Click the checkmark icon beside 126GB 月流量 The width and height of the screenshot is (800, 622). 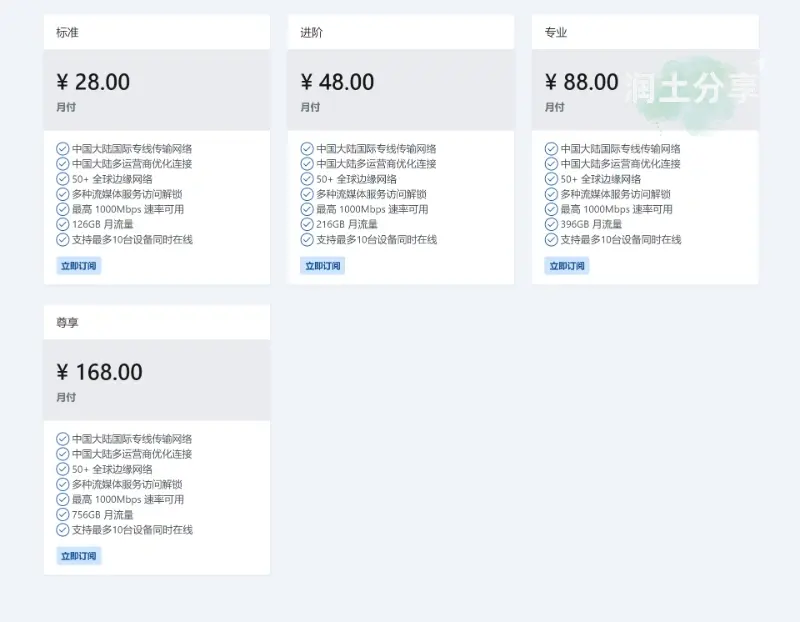(x=63, y=225)
